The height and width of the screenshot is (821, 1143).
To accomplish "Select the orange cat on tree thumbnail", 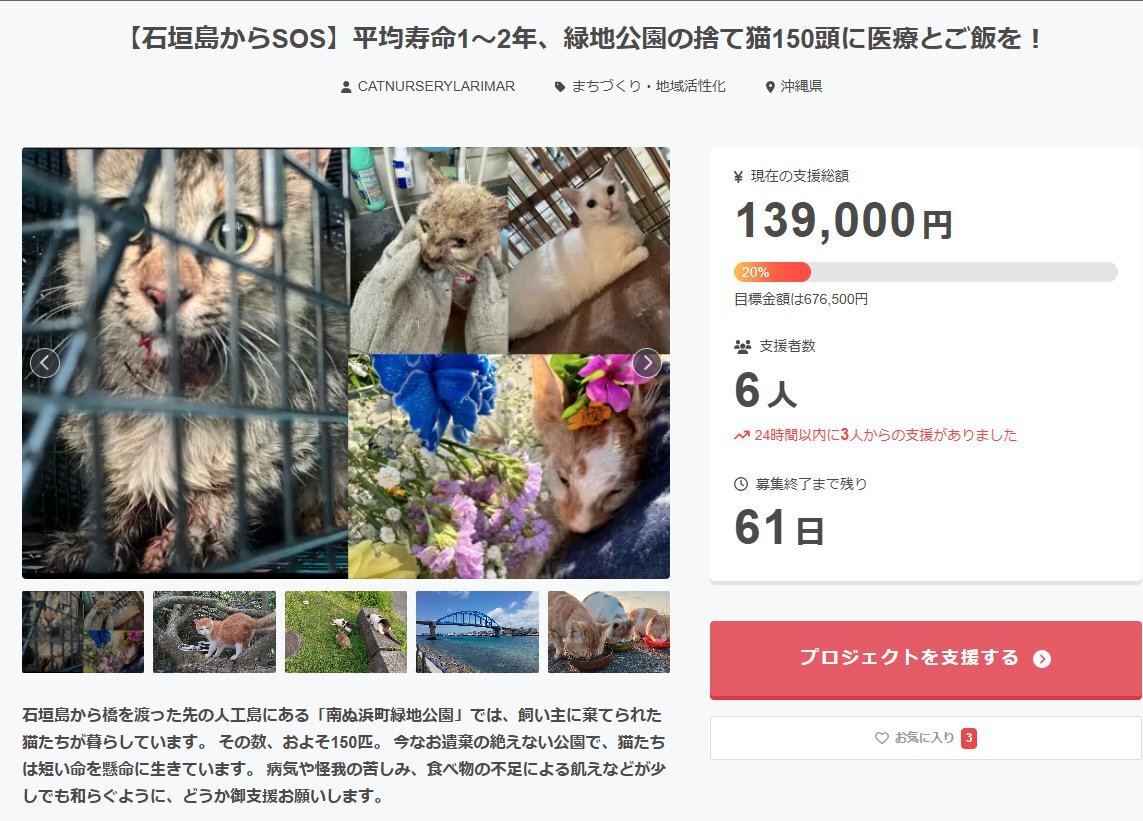I will pyautogui.click(x=214, y=632).
